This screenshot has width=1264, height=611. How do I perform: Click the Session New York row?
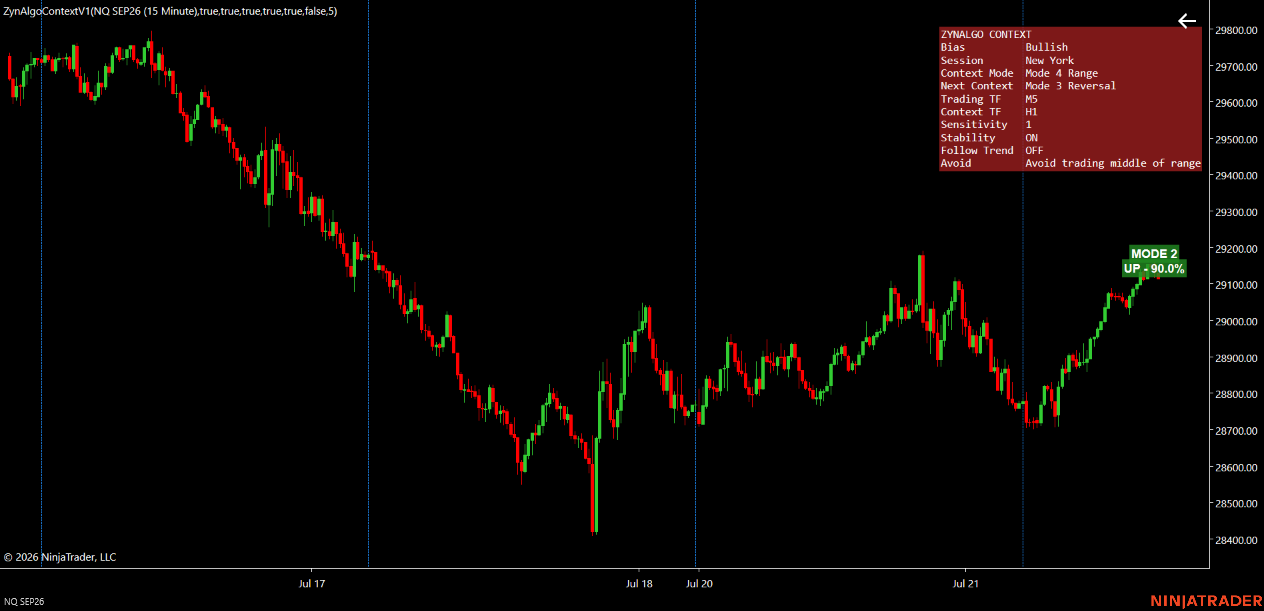(1070, 60)
